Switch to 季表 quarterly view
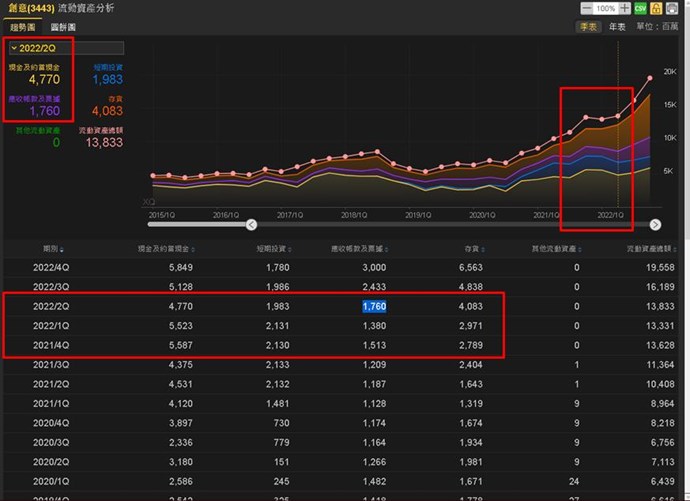 coord(587,27)
